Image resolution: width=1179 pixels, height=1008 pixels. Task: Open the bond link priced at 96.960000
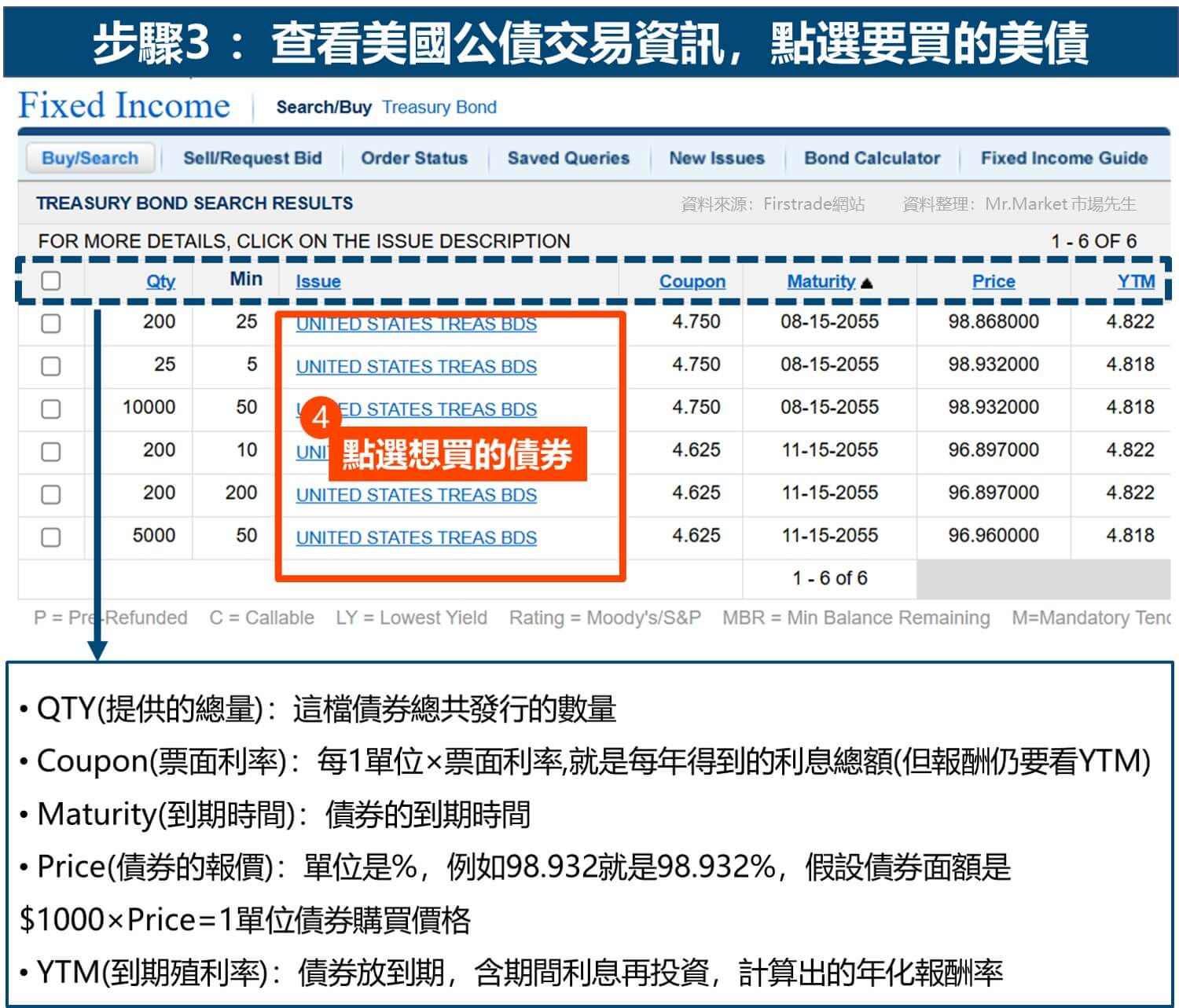pos(416,537)
